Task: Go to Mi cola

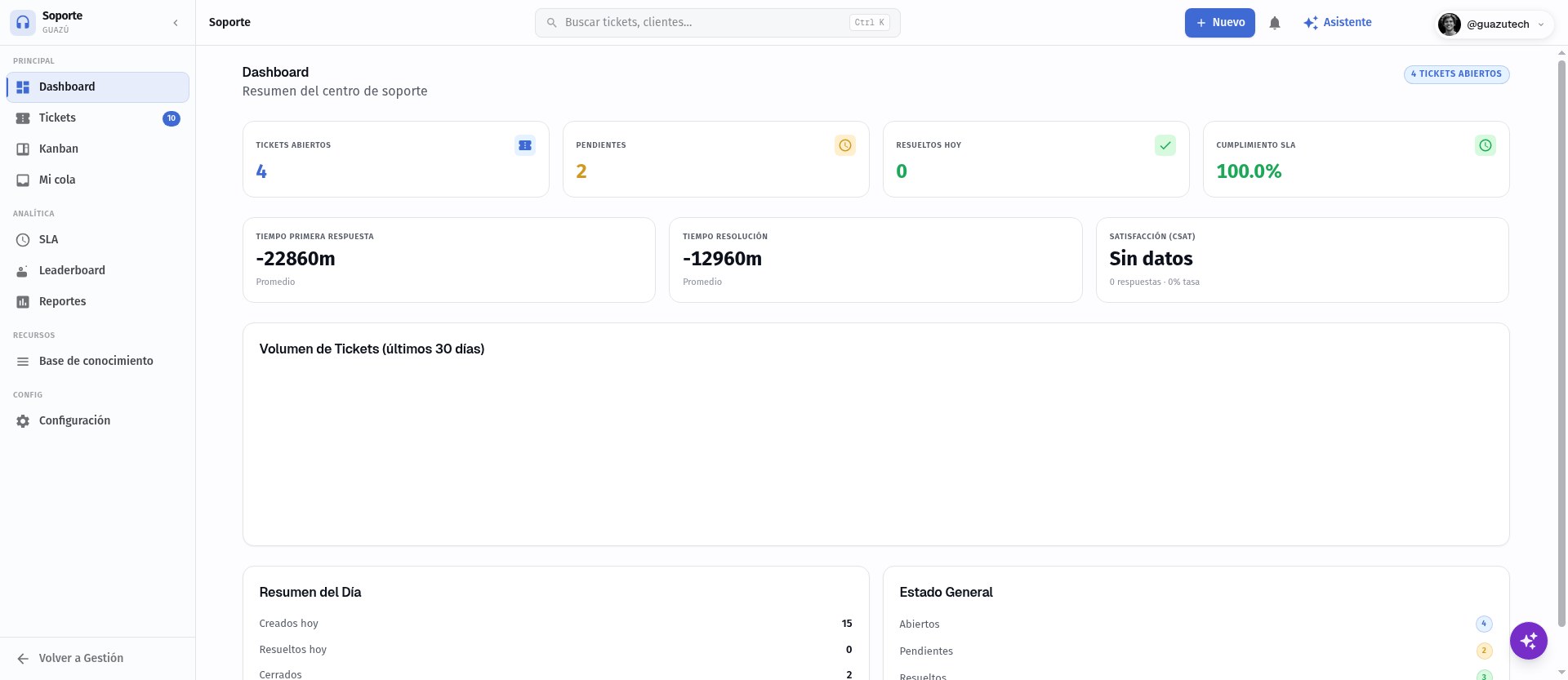Action: pyautogui.click(x=98, y=180)
